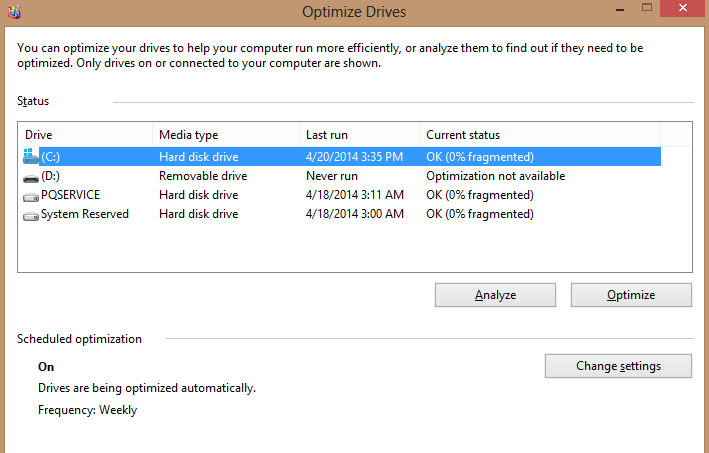The height and width of the screenshot is (453, 709).
Task: Open Change settings for scheduled optimization
Action: 618,366
